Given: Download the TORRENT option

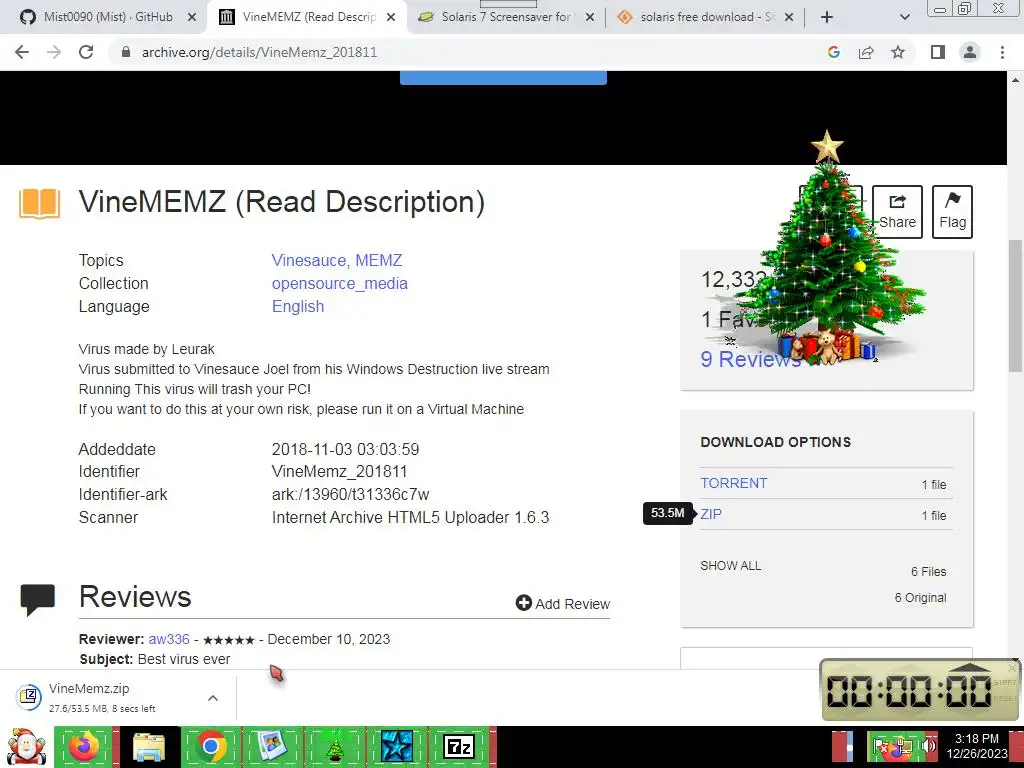Looking at the screenshot, I should click(733, 483).
